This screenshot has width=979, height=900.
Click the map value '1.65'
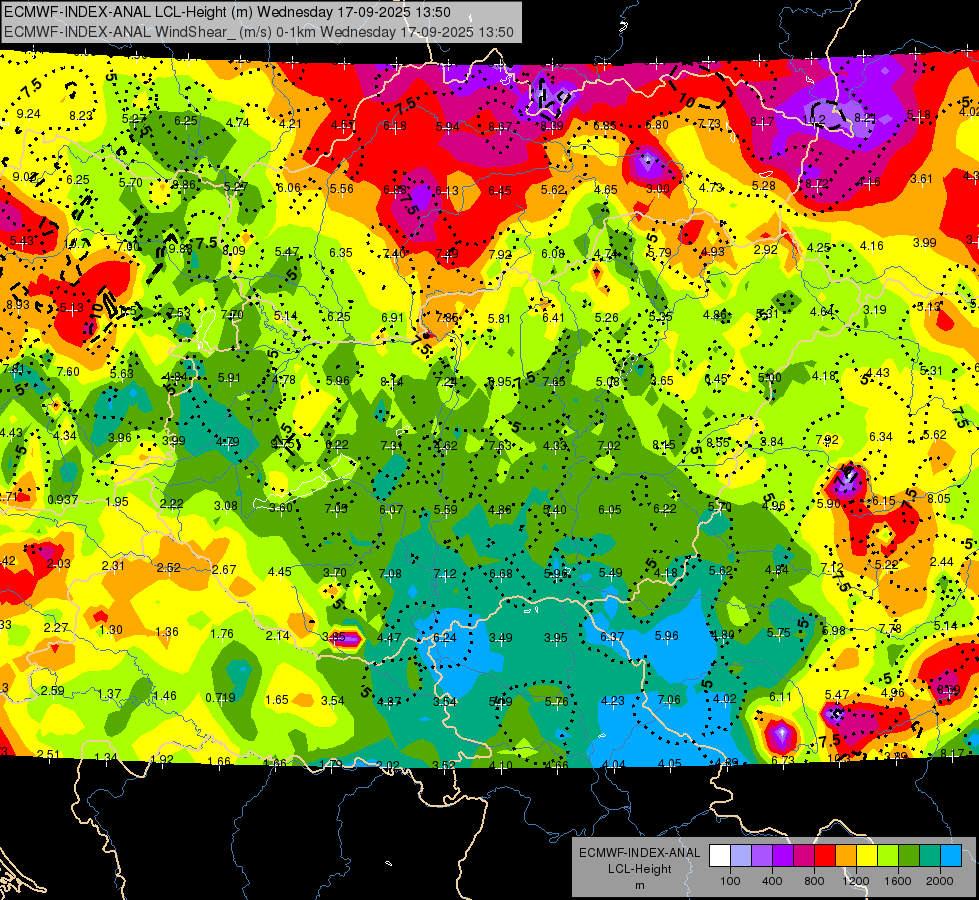click(x=277, y=700)
